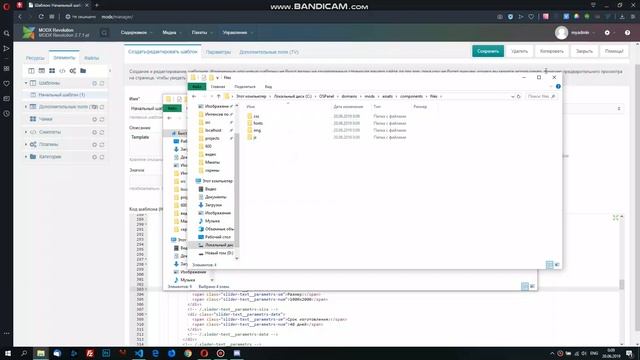Open the myadmin user menu
This screenshot has height=360, width=640.
(x=575, y=33)
